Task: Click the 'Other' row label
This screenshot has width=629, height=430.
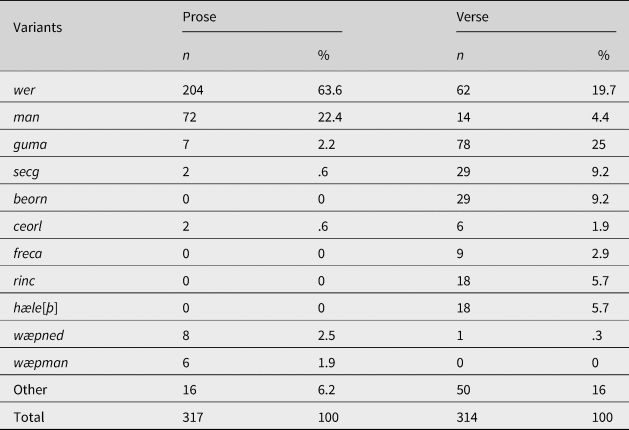Action: 29,387
